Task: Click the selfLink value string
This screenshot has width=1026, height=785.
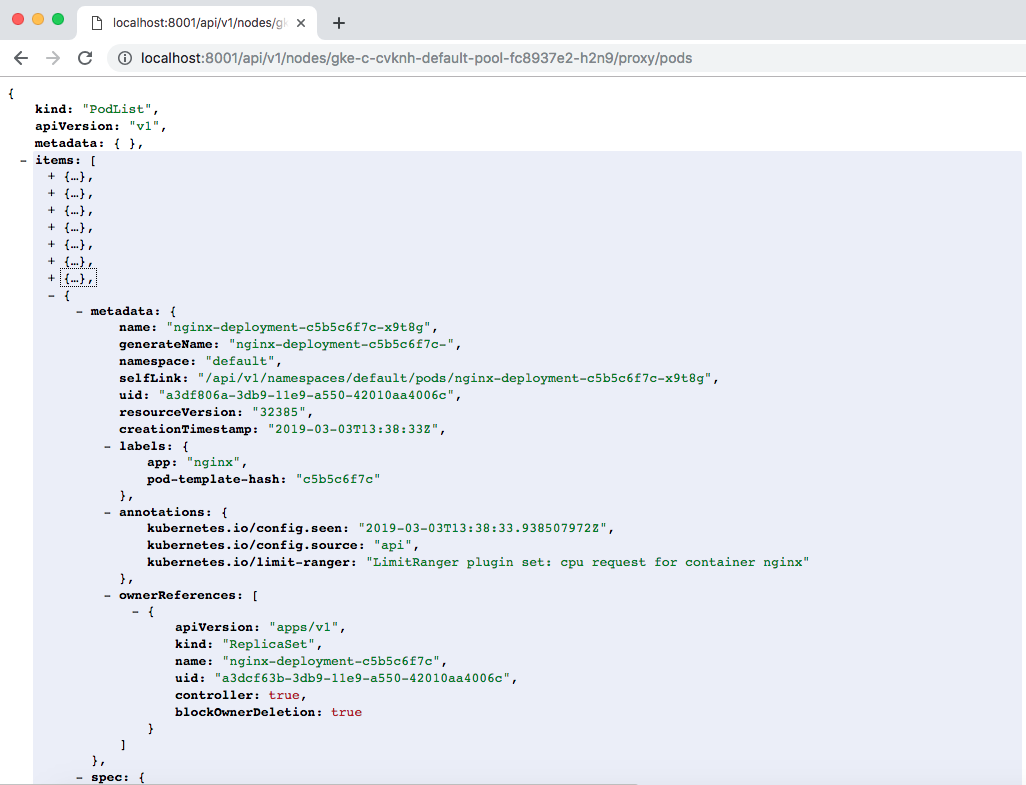Action: pos(455,378)
